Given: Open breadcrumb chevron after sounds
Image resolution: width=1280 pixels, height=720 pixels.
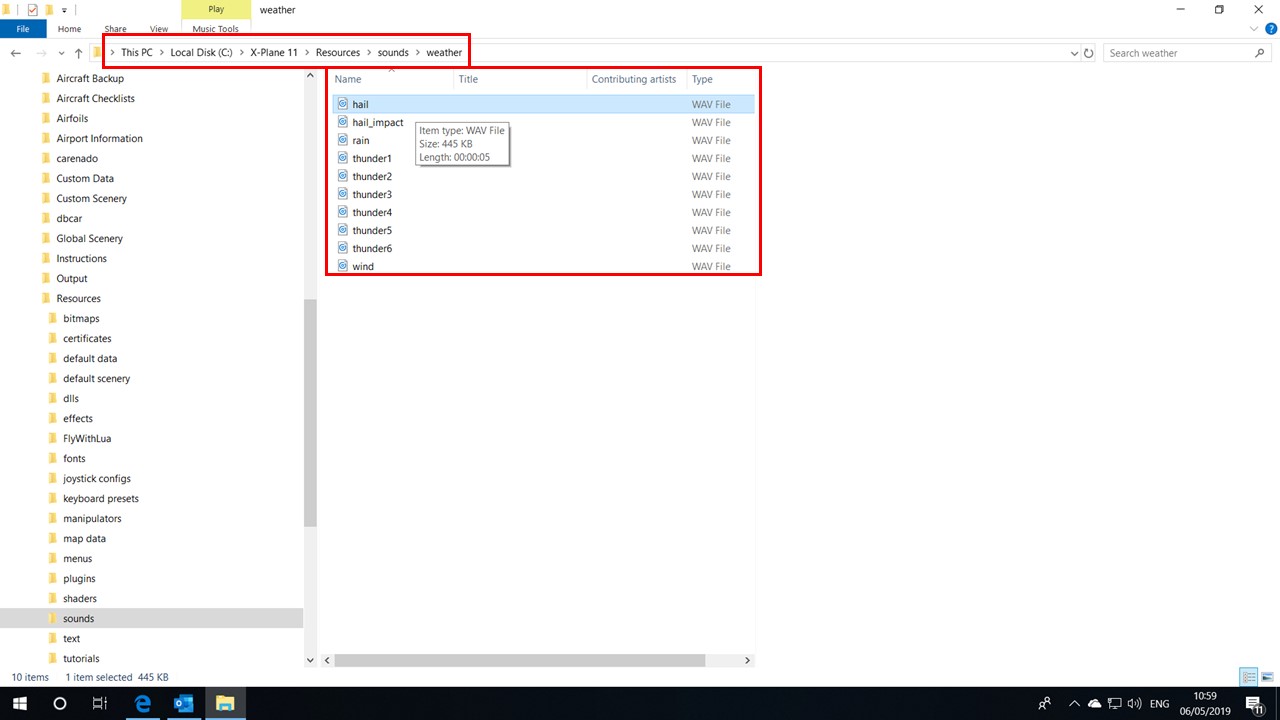Looking at the screenshot, I should click(x=418, y=53).
